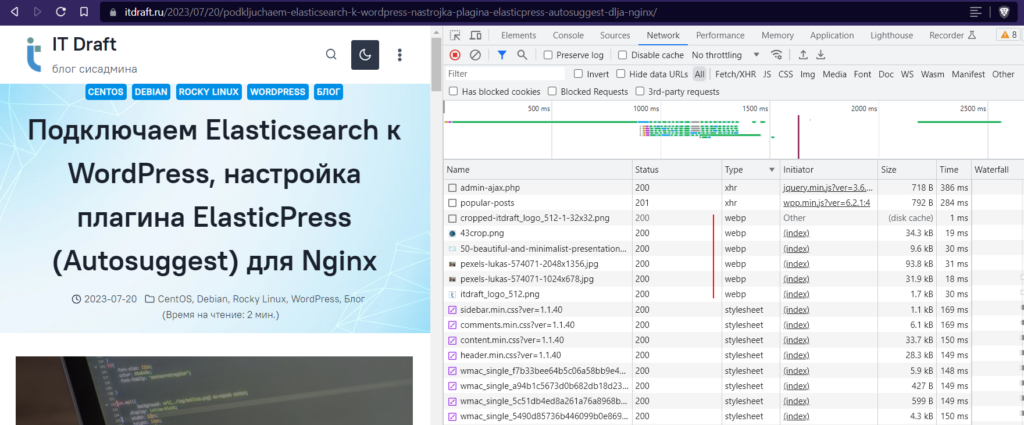
Task: Reload the page with refresh icon
Action: (x=61, y=12)
